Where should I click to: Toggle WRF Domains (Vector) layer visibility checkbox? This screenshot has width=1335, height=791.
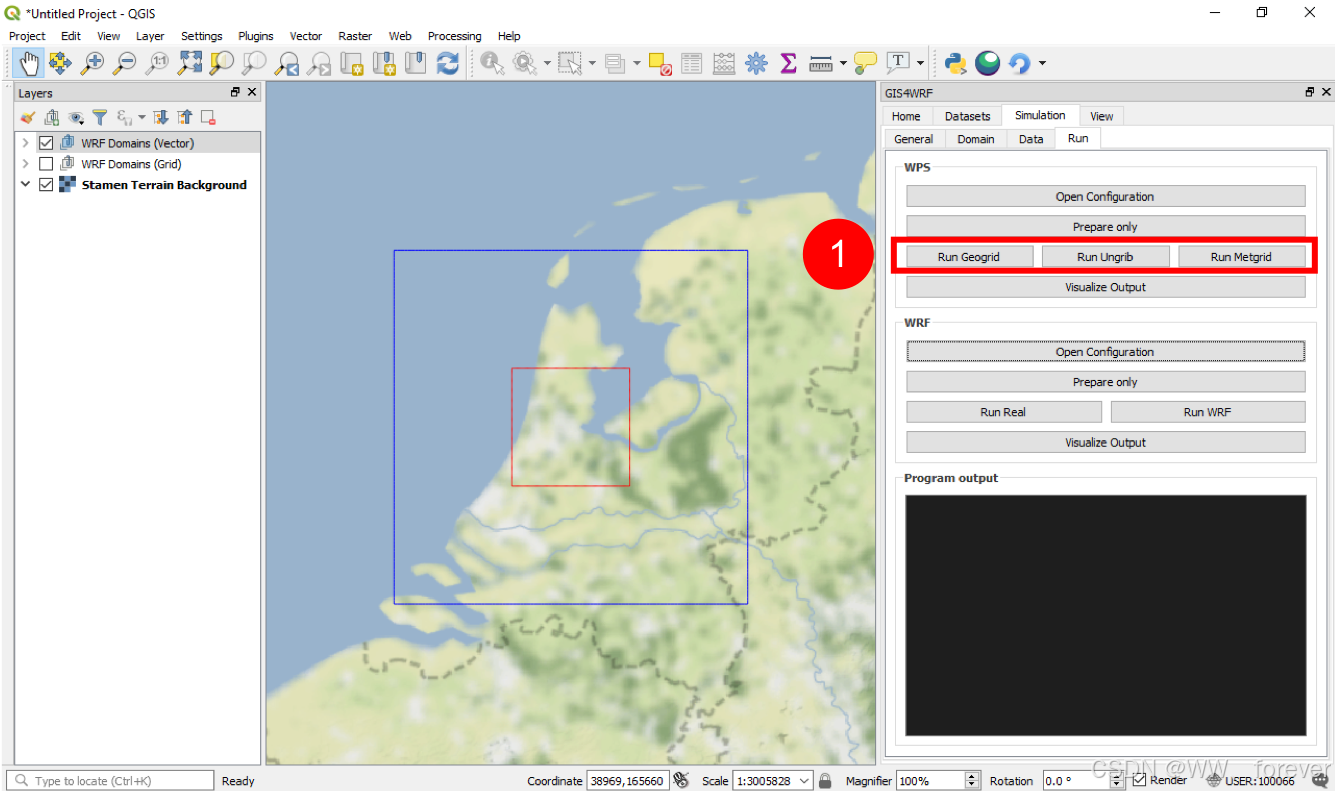(46, 143)
